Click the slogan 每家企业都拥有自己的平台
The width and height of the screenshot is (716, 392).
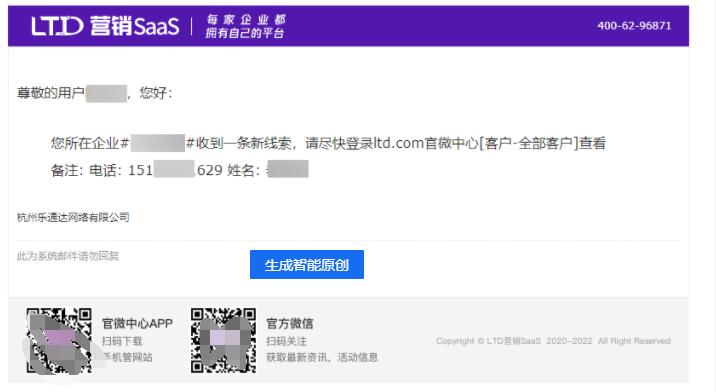[245, 26]
